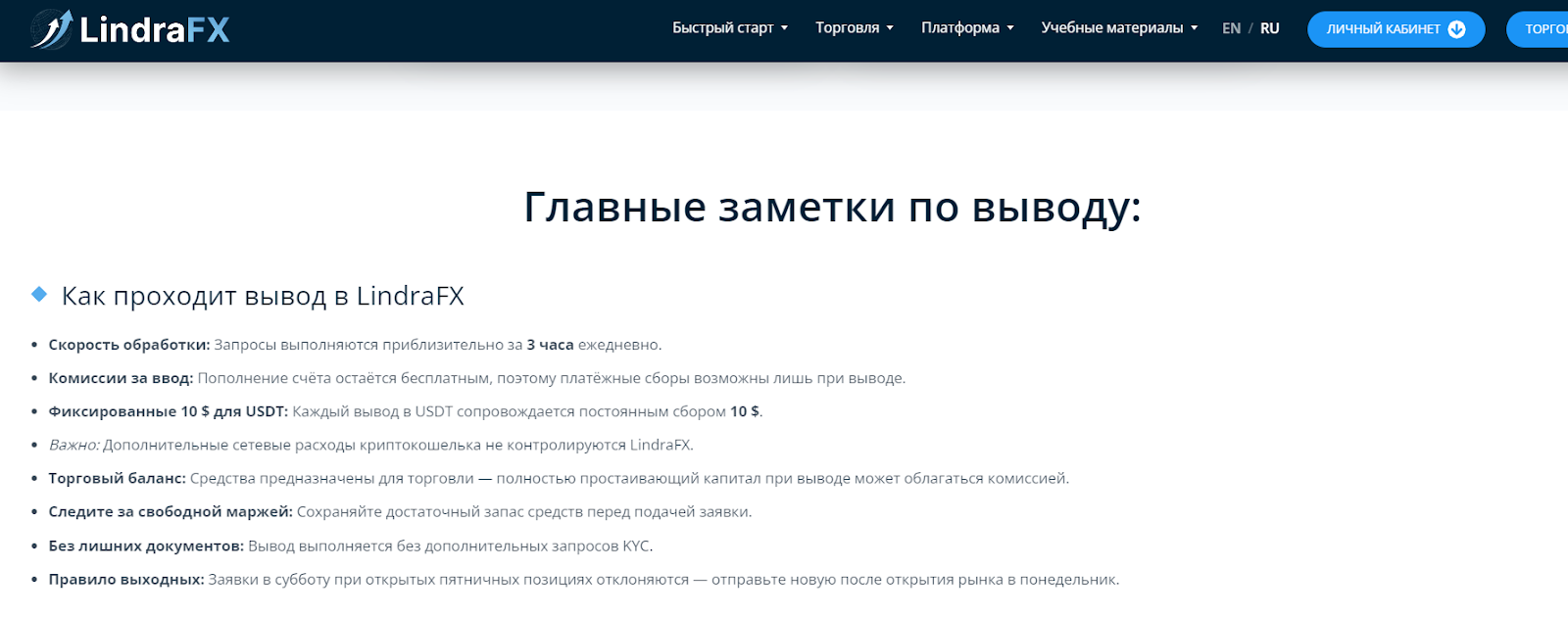Screen dimensions: 1568x617
Task: Expand the Учебные материалы dropdown arrow
Action: 1194,28
